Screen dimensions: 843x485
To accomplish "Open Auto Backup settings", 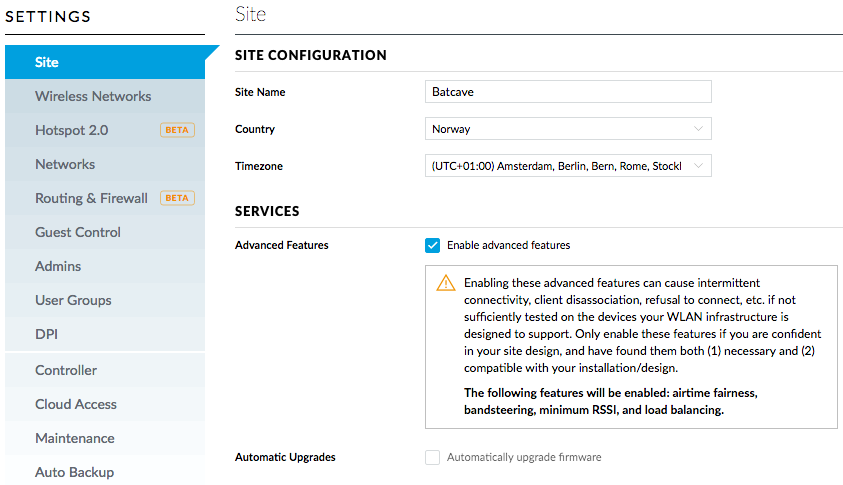I will [105, 472].
